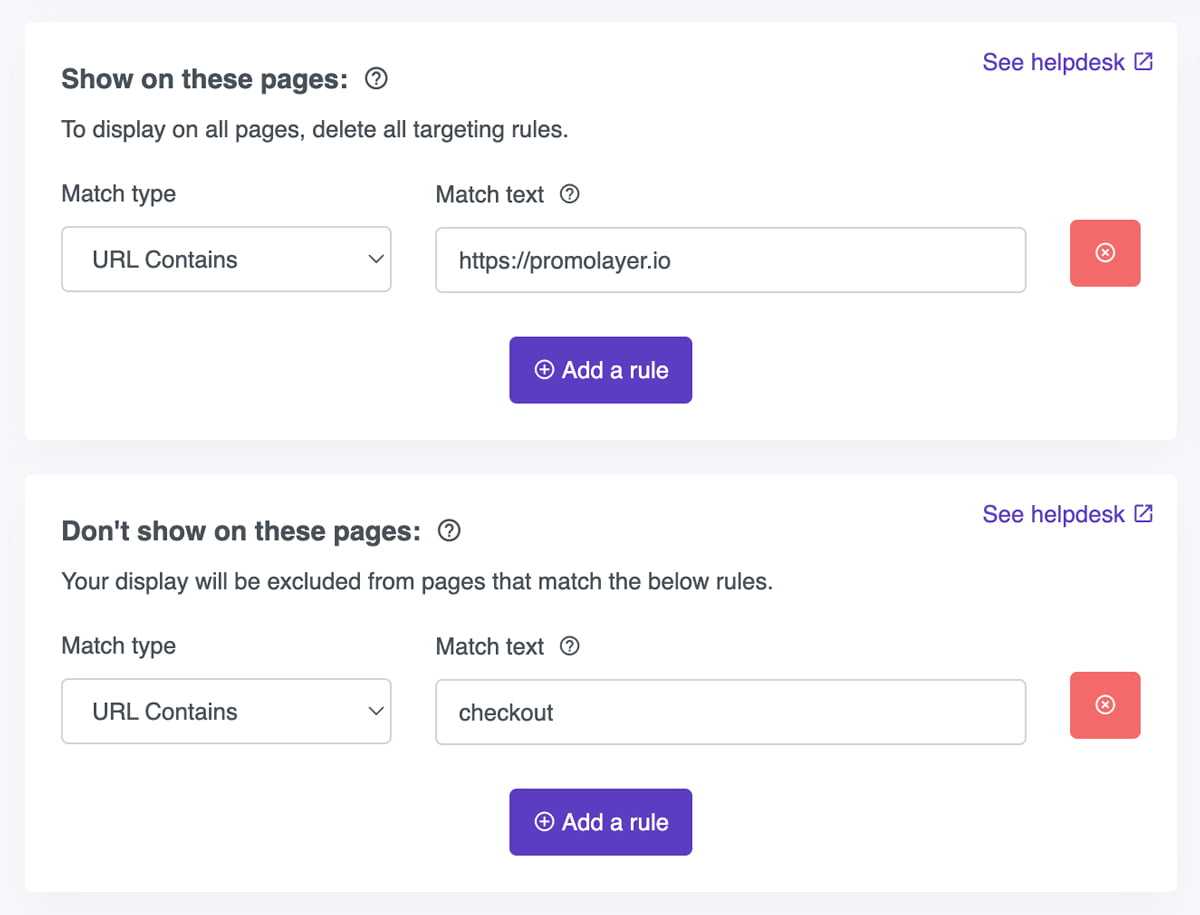The image size is (1200, 915).
Task: Remove the checkout exclusion rule with red button
Action: [1104, 705]
